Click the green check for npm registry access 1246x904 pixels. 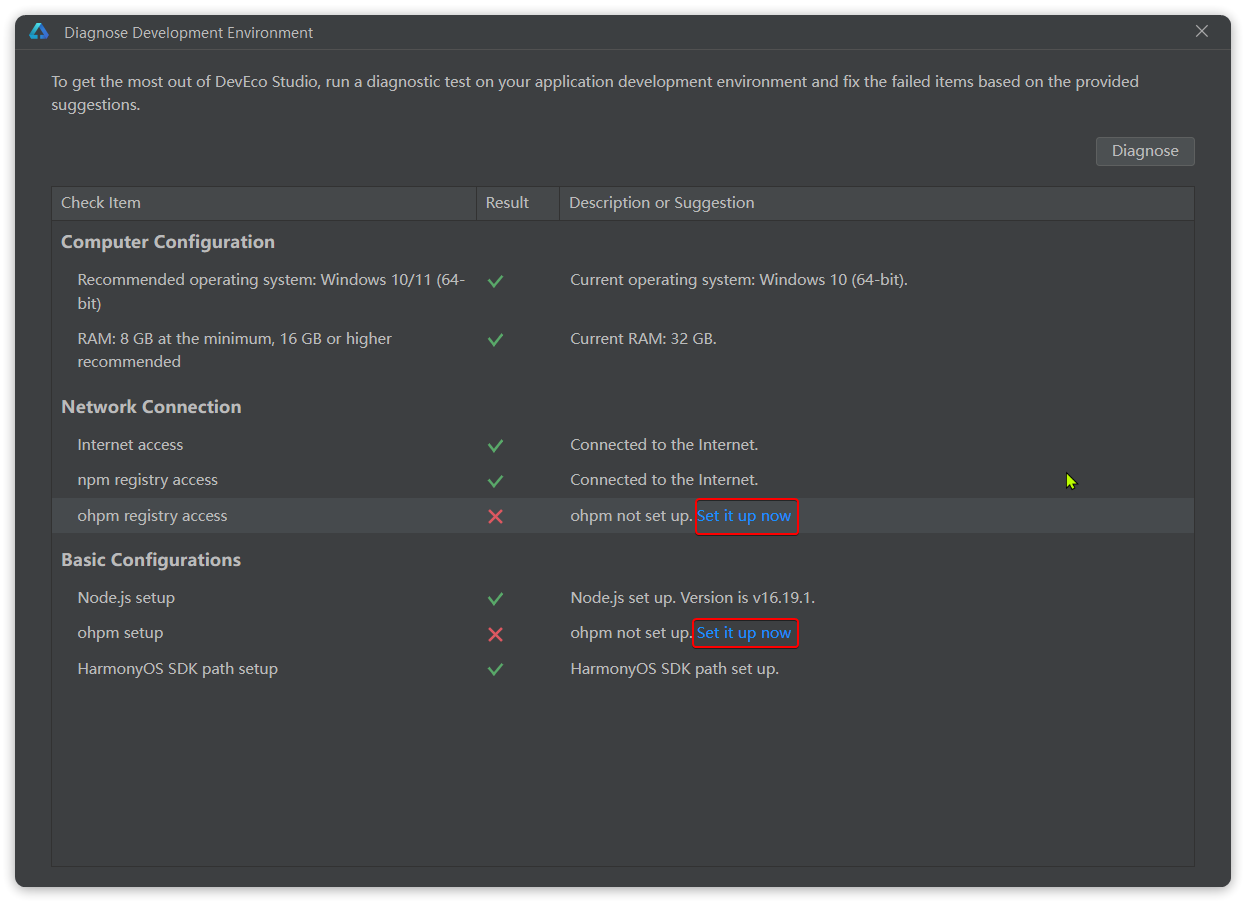[495, 481]
